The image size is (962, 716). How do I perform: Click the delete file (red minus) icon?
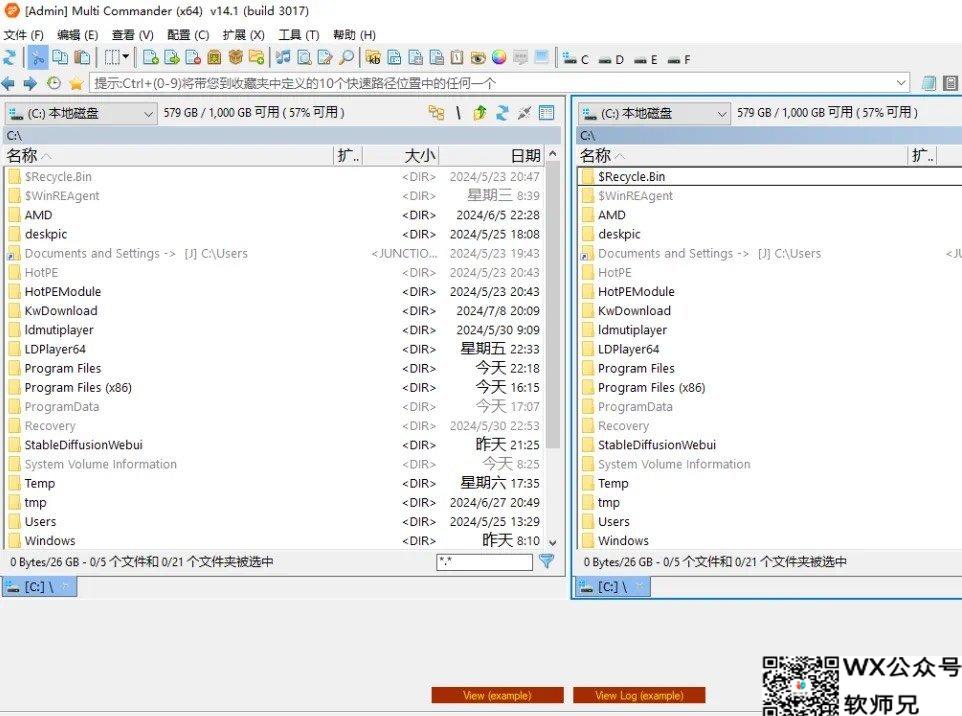pyautogui.click(x=193, y=58)
